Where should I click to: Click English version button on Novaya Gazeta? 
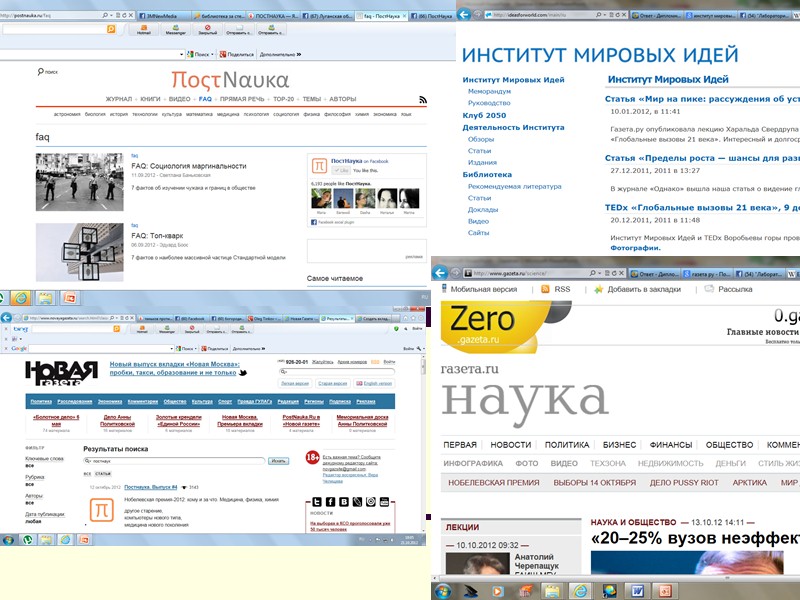point(374,383)
